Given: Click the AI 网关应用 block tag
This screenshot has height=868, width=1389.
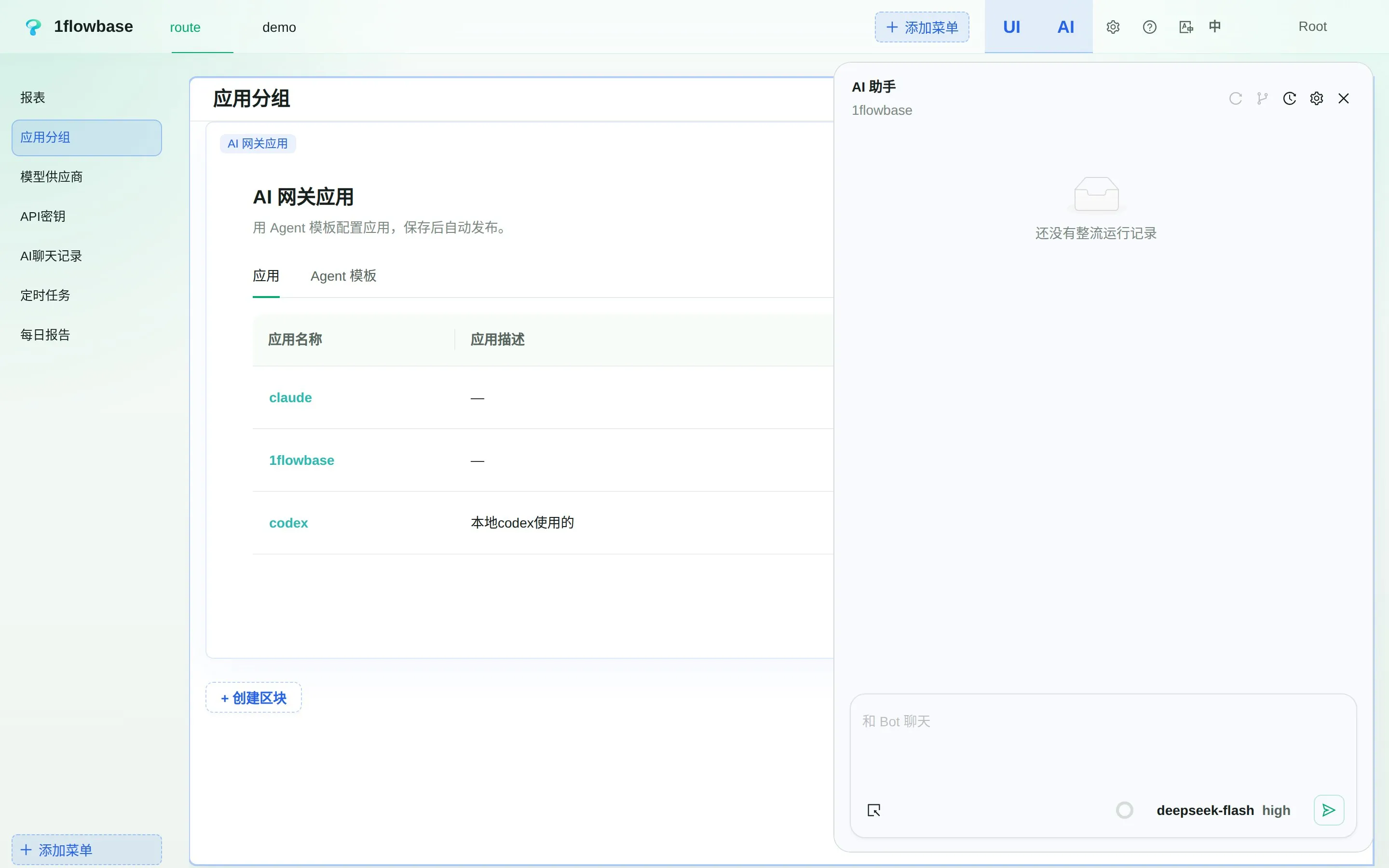Looking at the screenshot, I should click(x=258, y=144).
